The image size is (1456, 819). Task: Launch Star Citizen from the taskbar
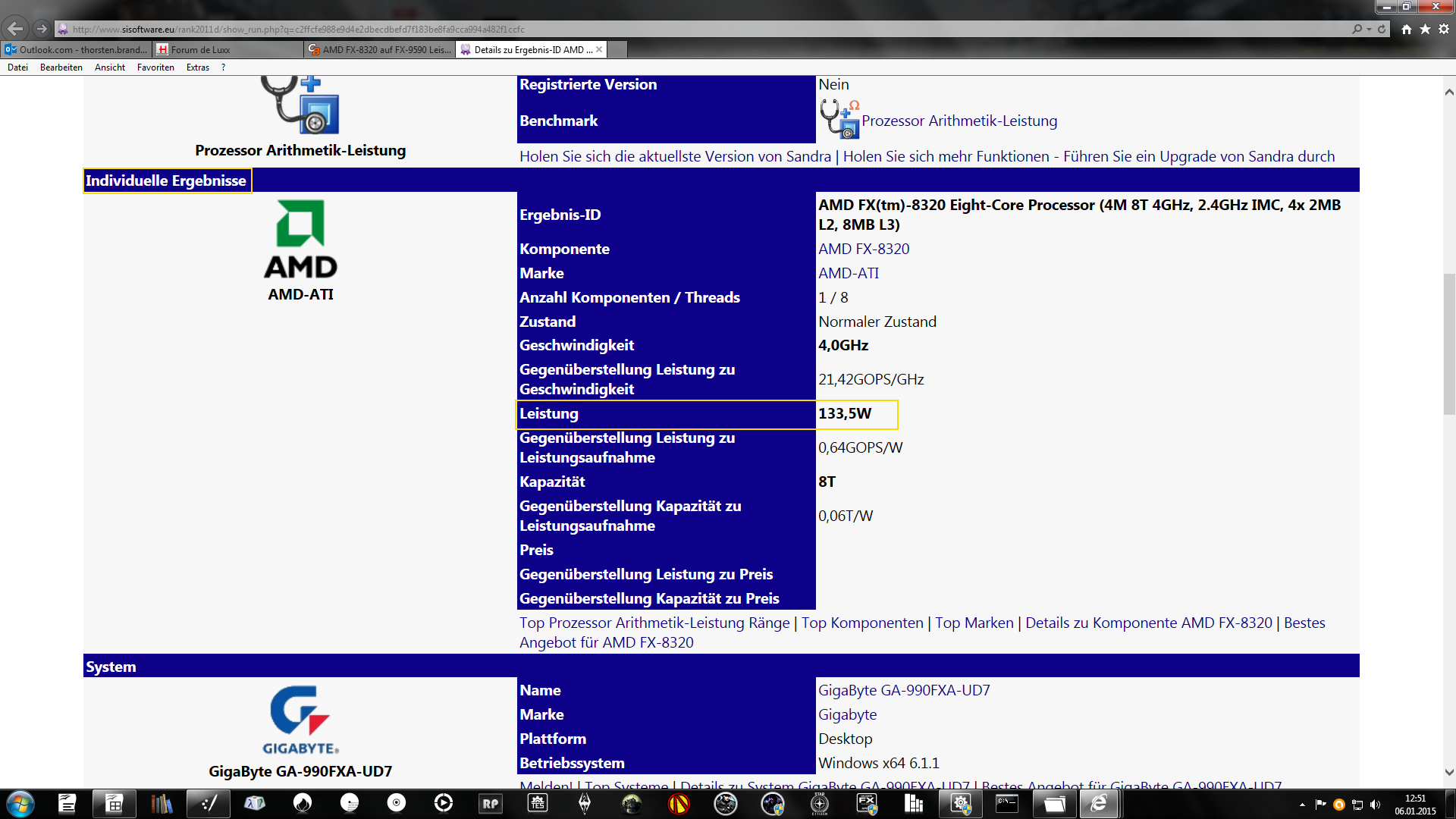(820, 803)
